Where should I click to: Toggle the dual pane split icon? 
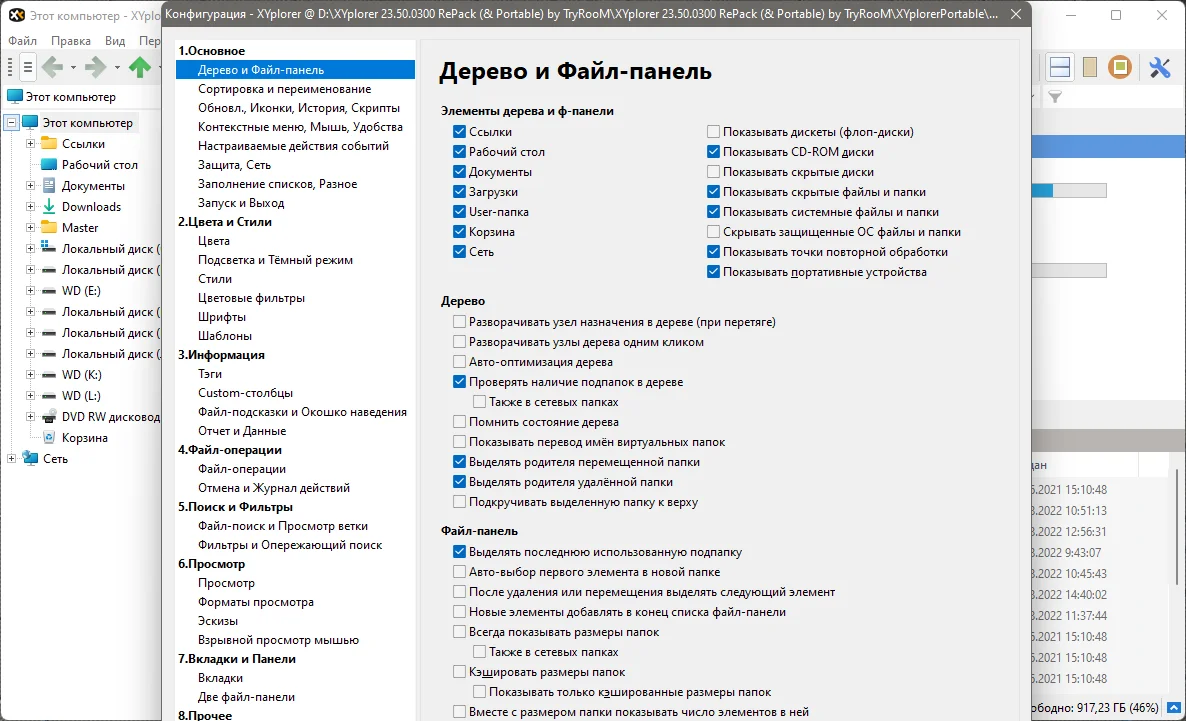coord(1060,67)
